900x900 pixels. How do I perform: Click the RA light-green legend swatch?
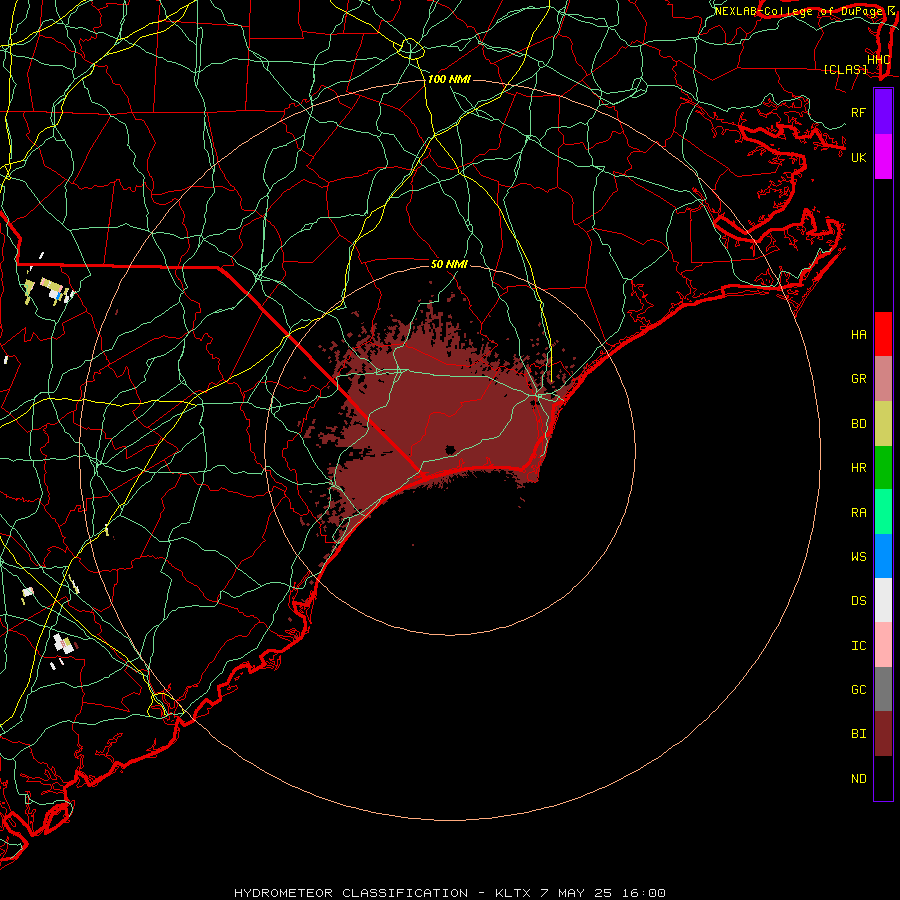tap(883, 512)
